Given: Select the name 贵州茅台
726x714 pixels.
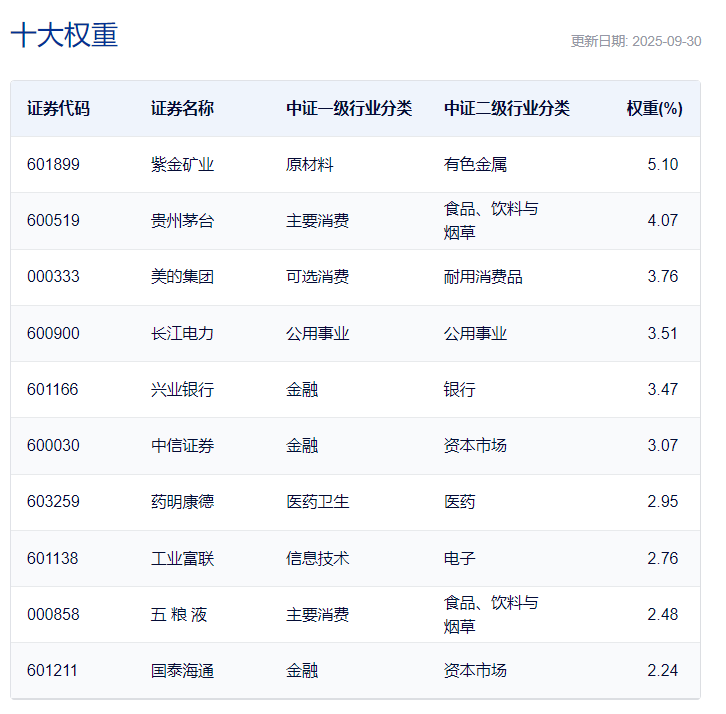Looking at the screenshot, I should [x=182, y=220].
